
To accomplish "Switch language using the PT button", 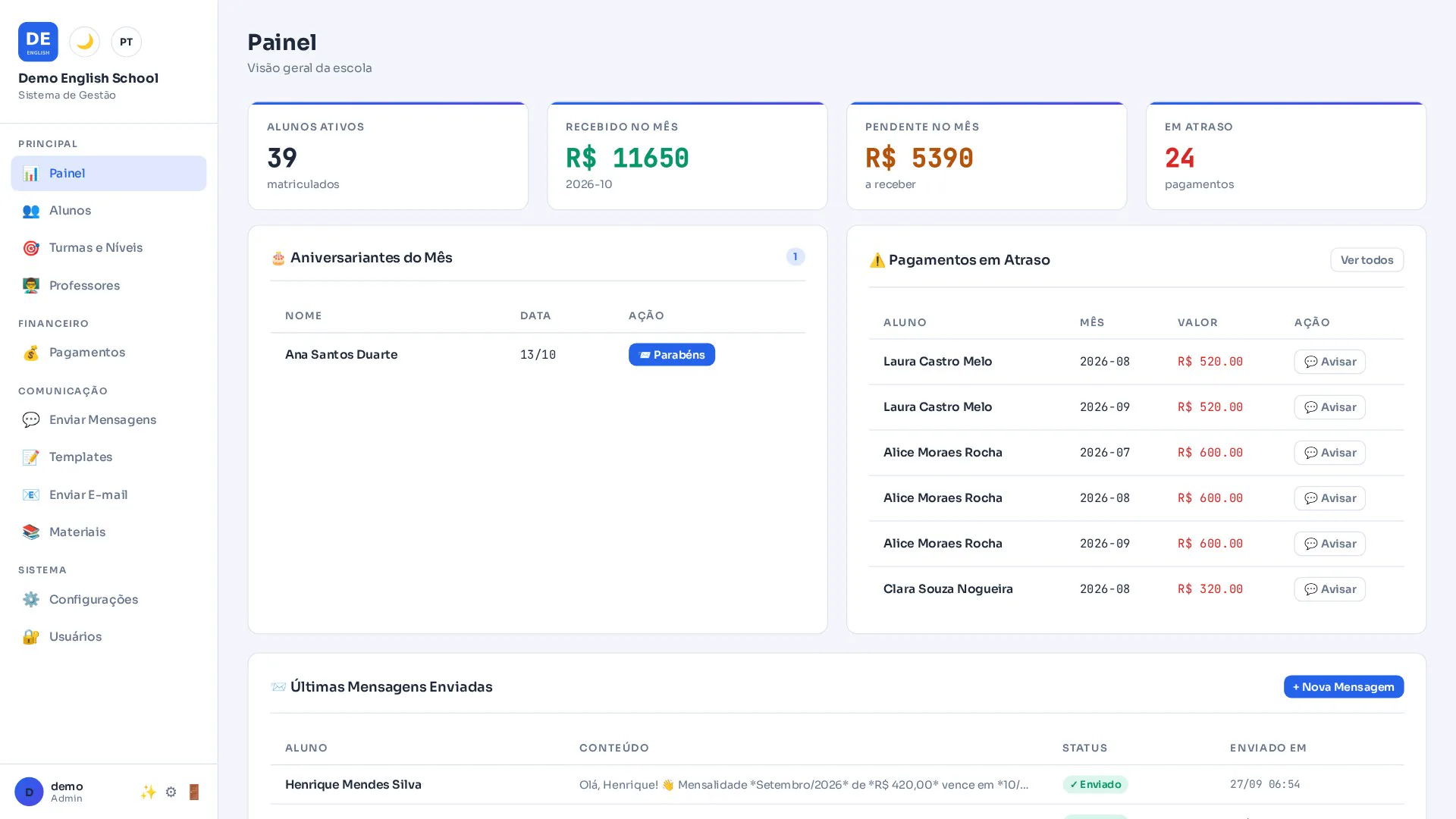I will point(126,42).
